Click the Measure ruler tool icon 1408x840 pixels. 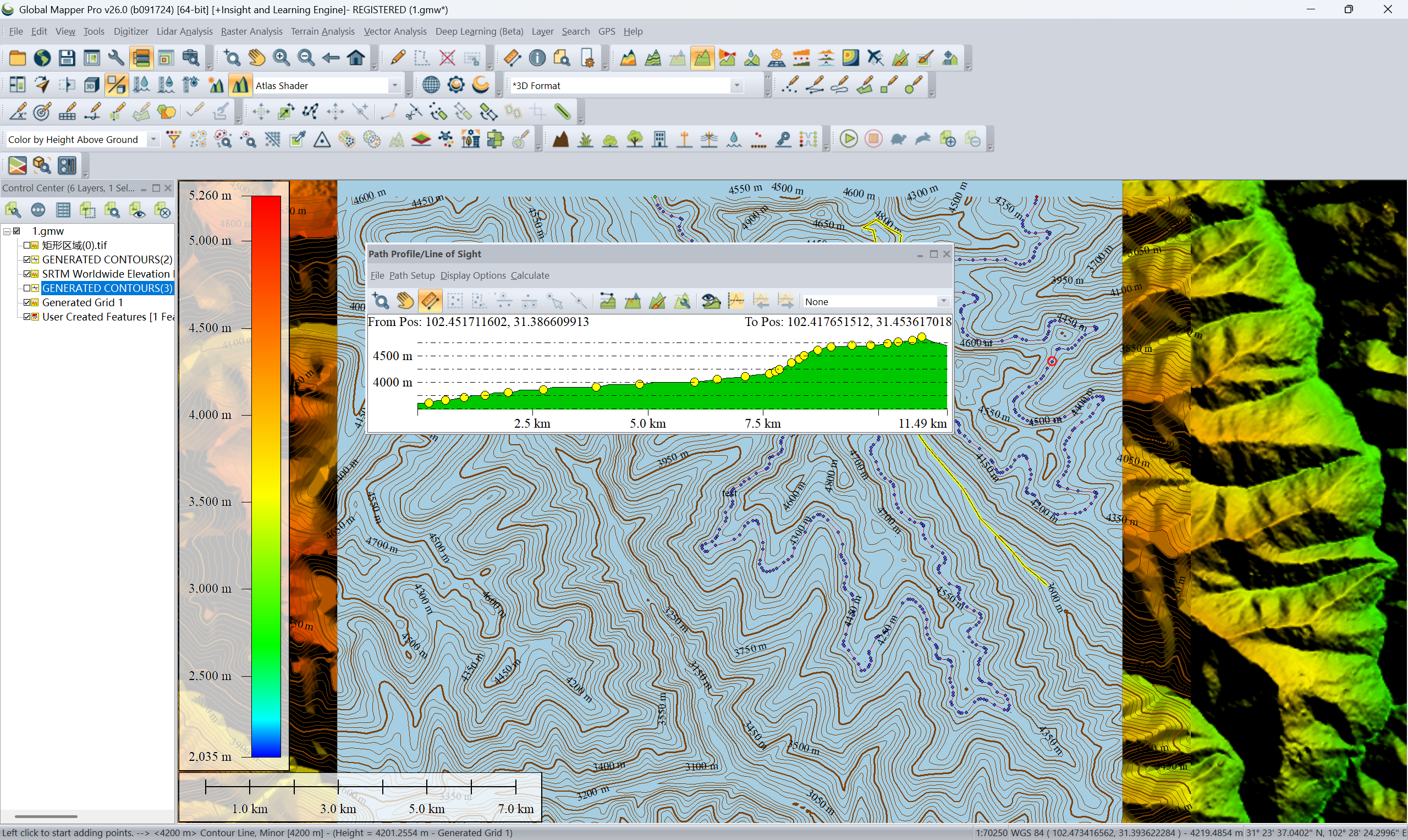[x=512, y=58]
